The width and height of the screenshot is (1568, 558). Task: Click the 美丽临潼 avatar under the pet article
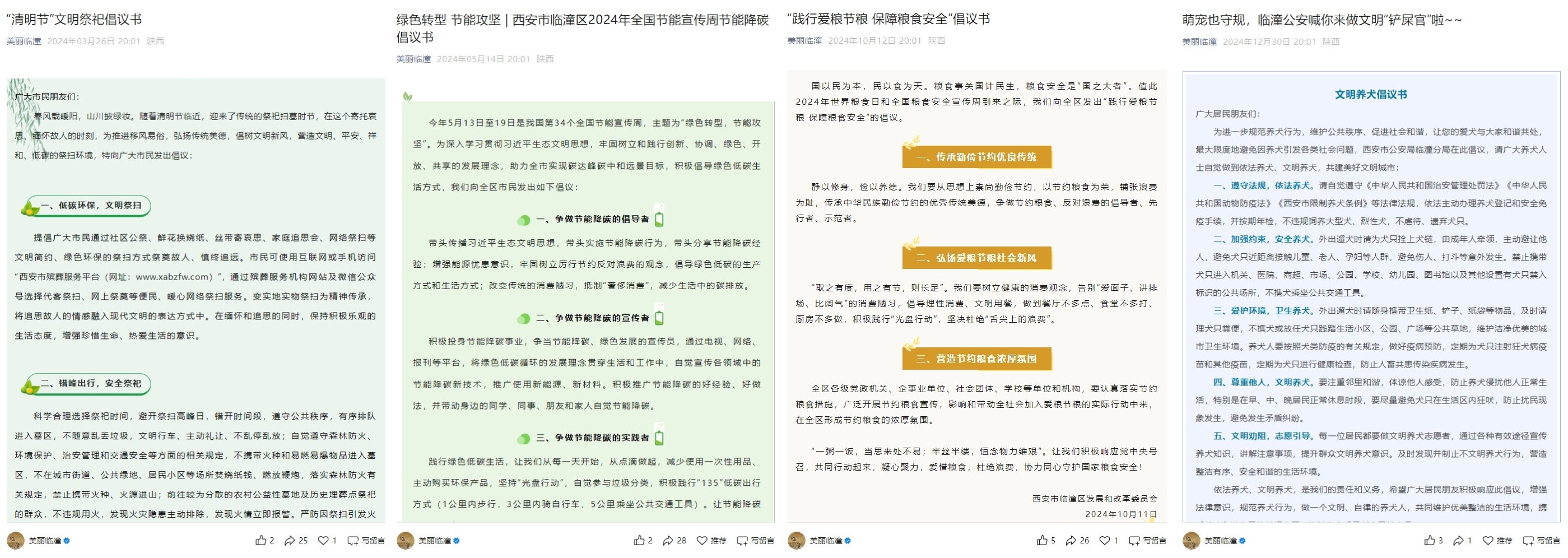[1191, 541]
